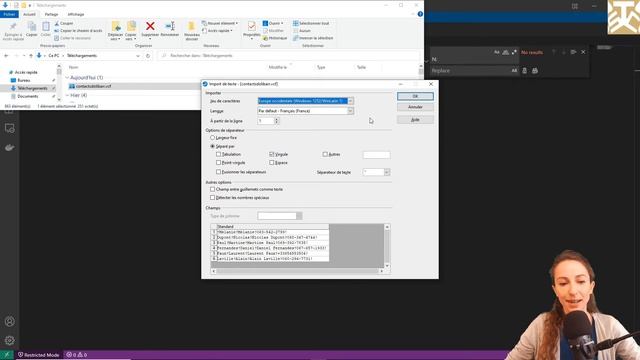Click Rechercher dans Téléchargements search box
Viewport: 640px width, 360px height.
pyautogui.click(x=290, y=56)
